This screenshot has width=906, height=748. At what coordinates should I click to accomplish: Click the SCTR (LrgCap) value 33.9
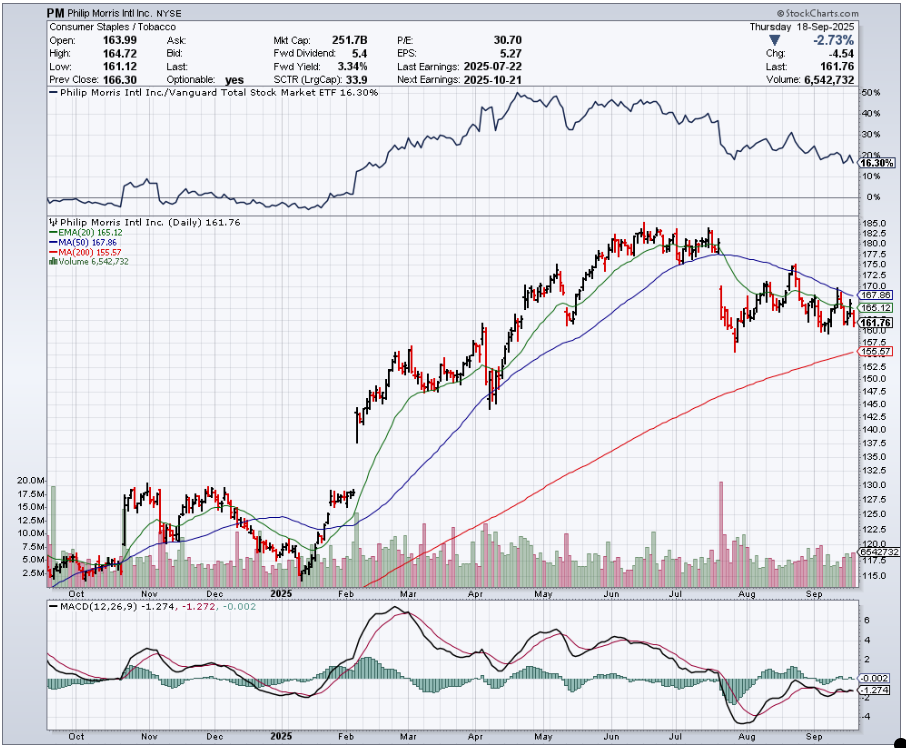pos(357,80)
